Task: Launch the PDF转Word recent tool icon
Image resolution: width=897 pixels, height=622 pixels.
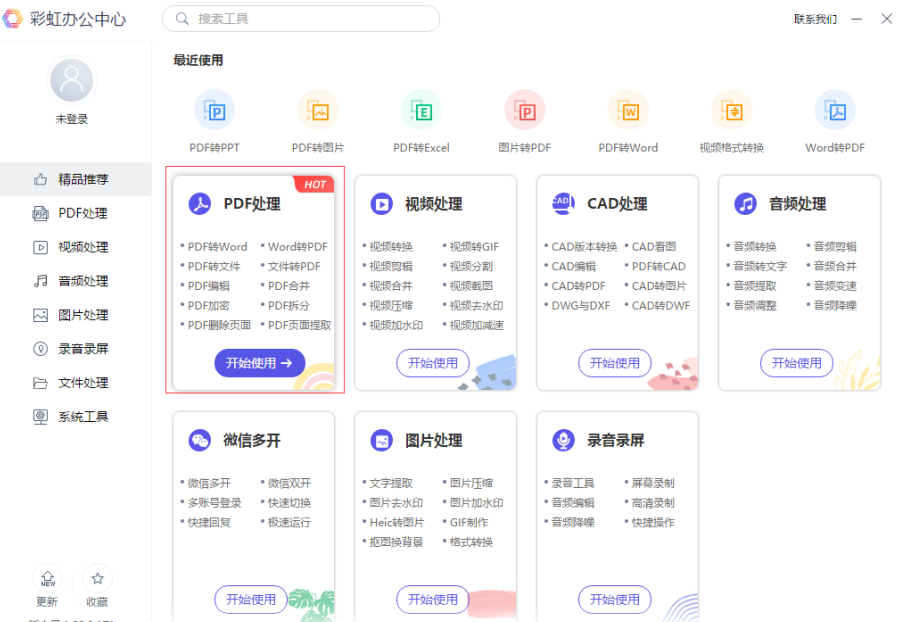Action: pyautogui.click(x=628, y=110)
